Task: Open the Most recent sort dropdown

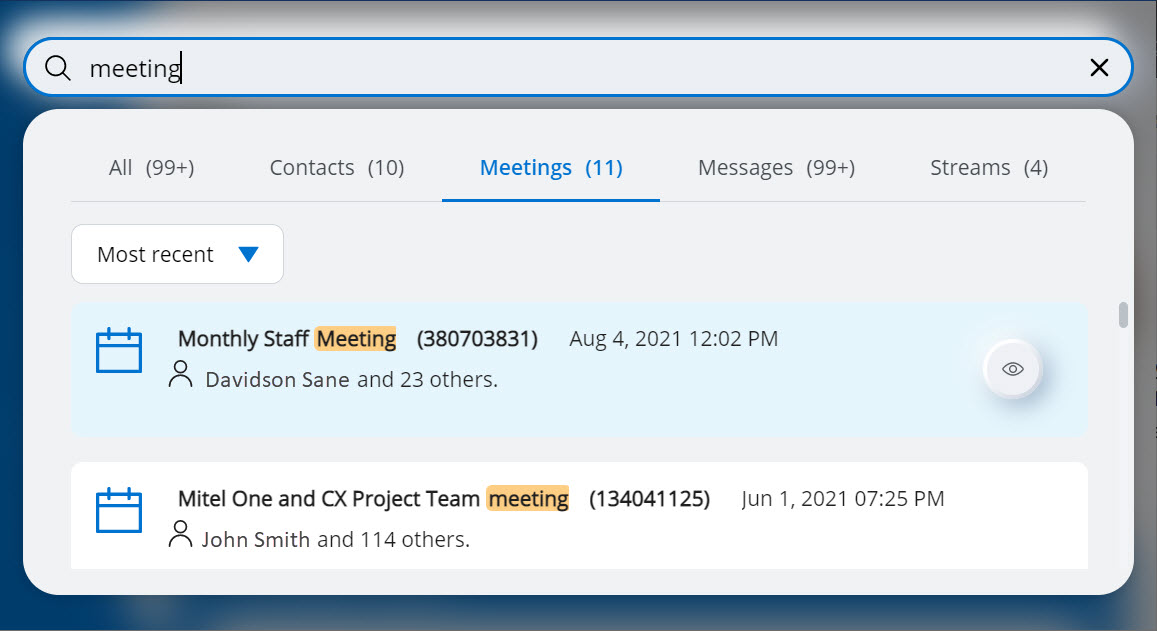Action: point(177,254)
